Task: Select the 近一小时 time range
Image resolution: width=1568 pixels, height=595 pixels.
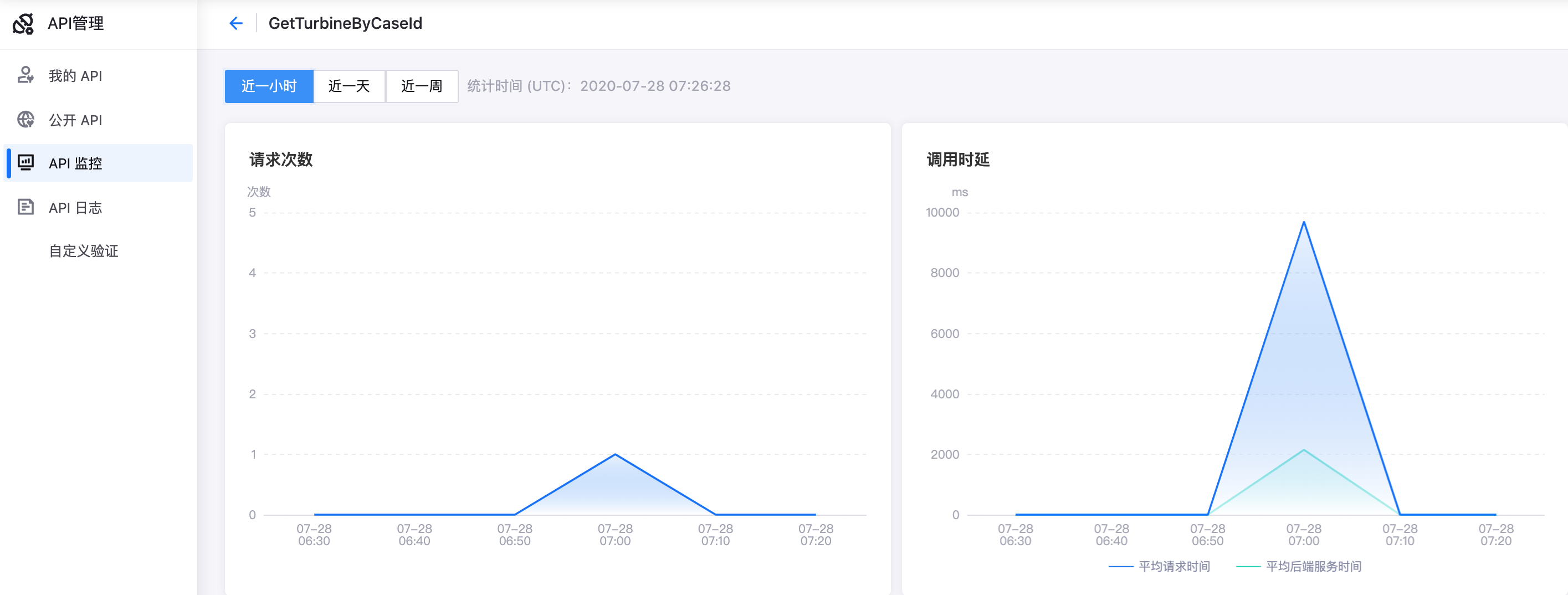Action: click(x=269, y=86)
